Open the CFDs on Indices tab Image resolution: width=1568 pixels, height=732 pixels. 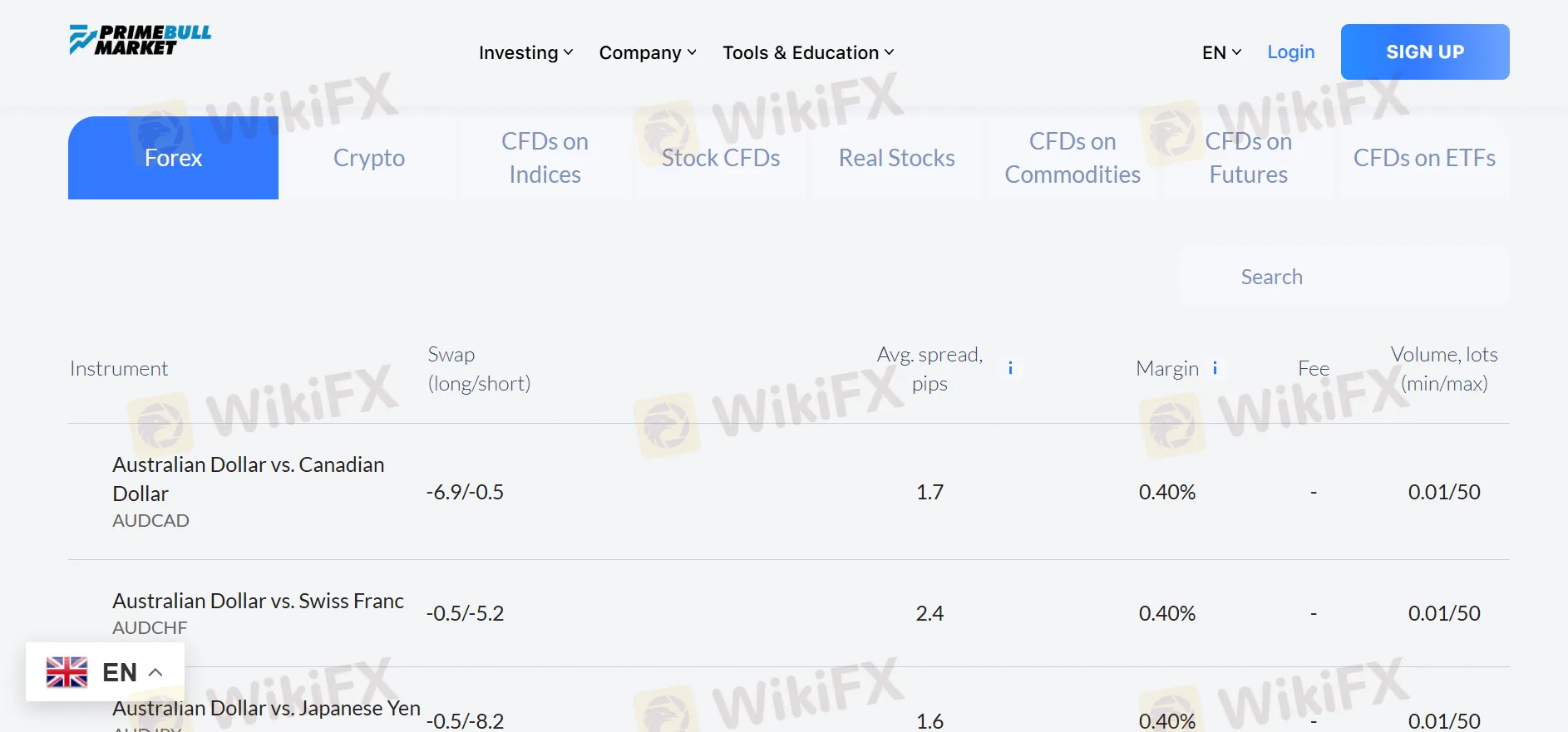click(x=545, y=158)
